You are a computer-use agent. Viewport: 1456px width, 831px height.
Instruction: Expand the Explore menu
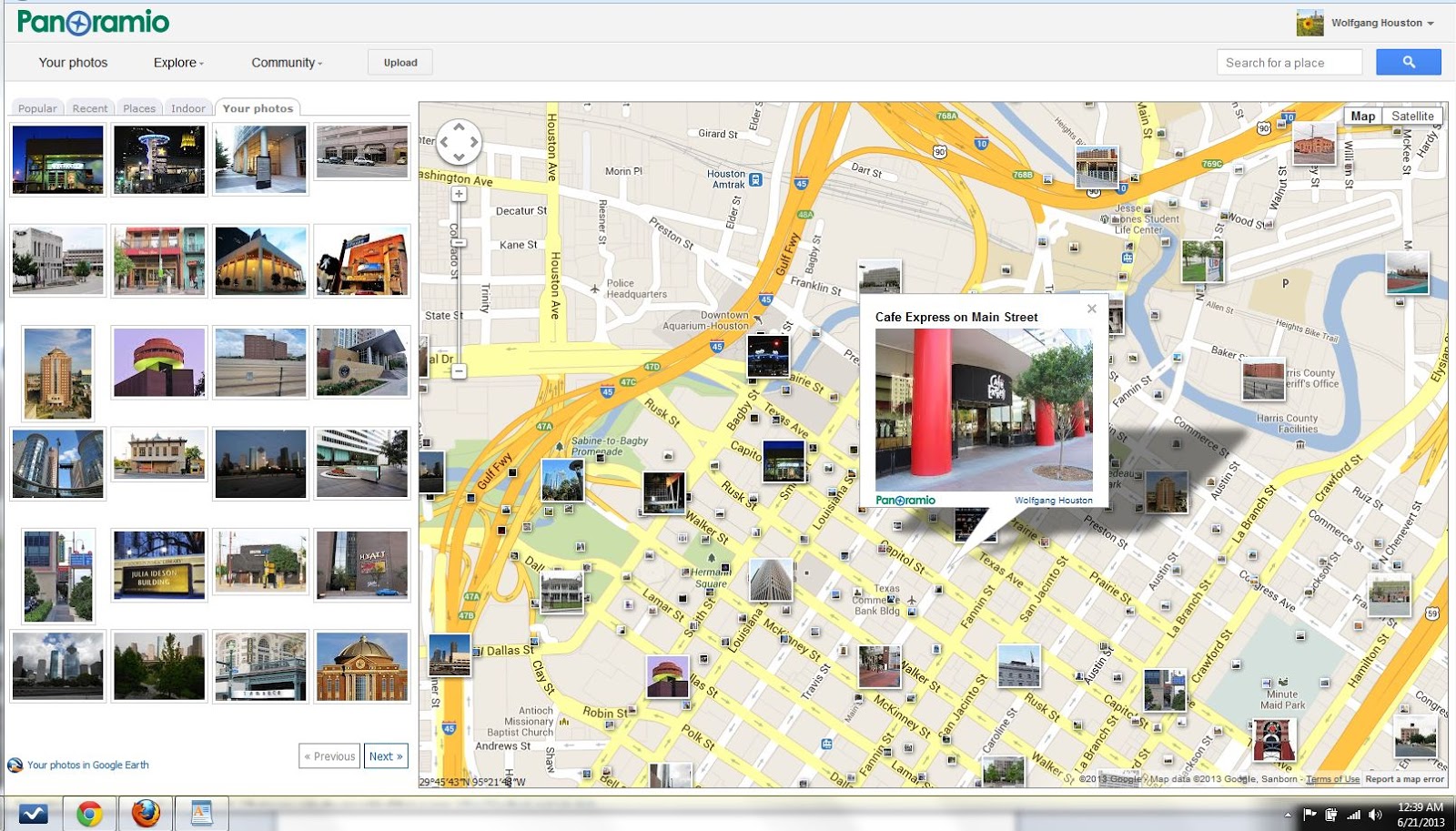click(x=178, y=63)
